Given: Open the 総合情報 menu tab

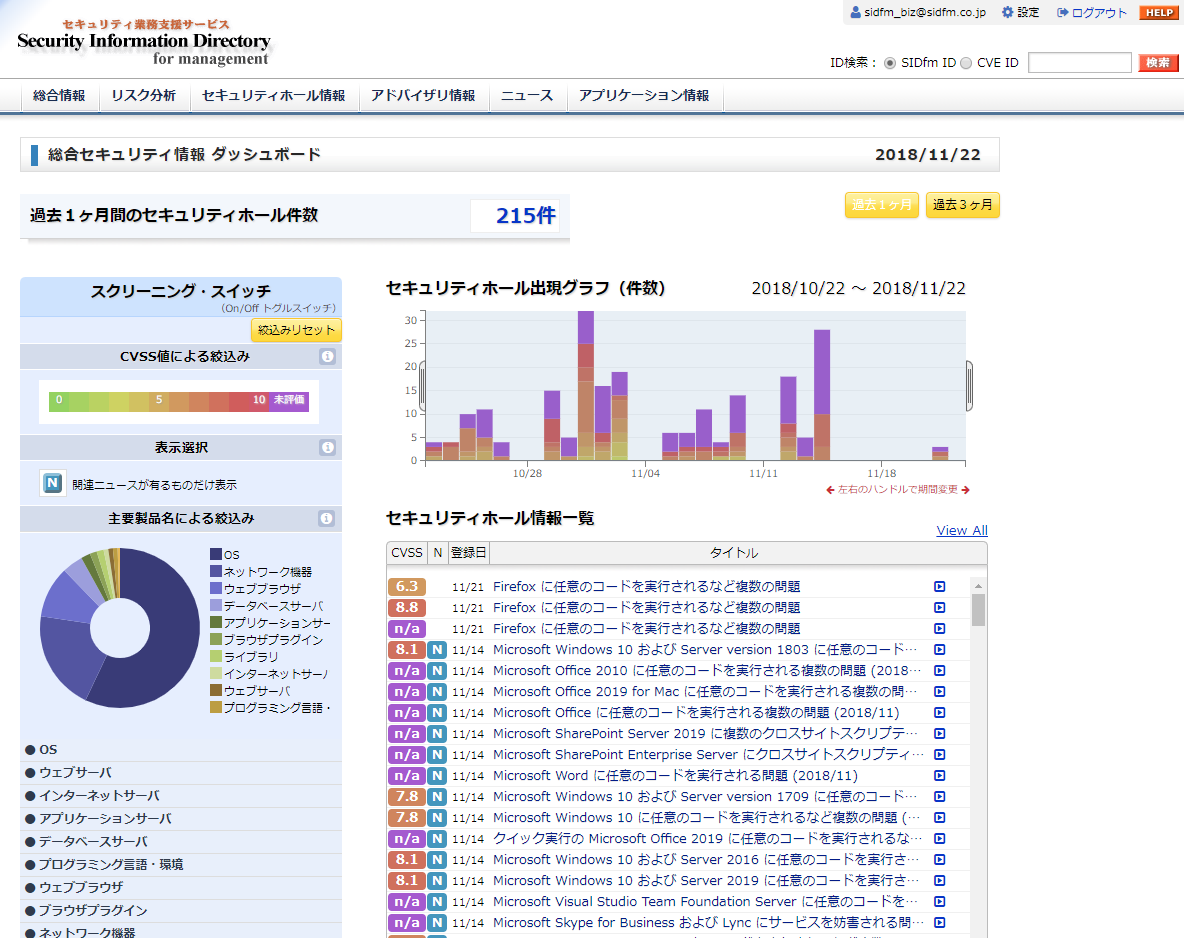Looking at the screenshot, I should pos(59,96).
